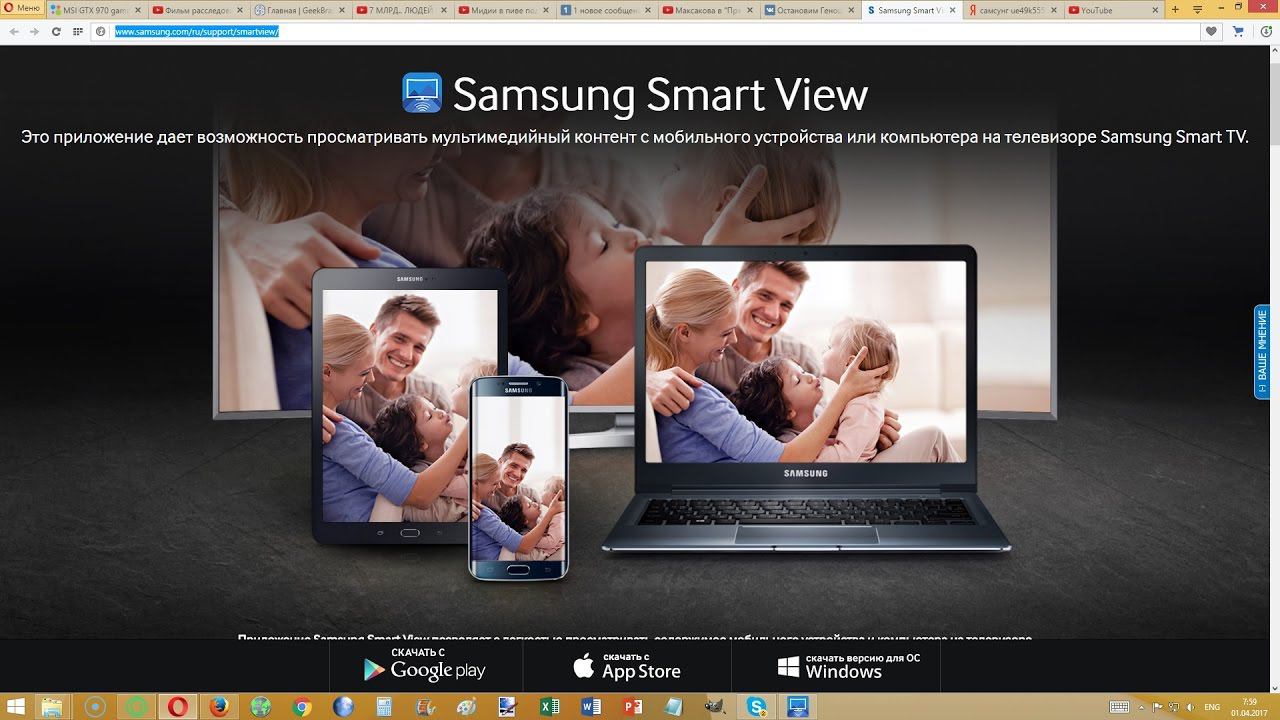Open the on-screen keyboard tray icon
This screenshot has width=1280, height=720.
point(1119,707)
